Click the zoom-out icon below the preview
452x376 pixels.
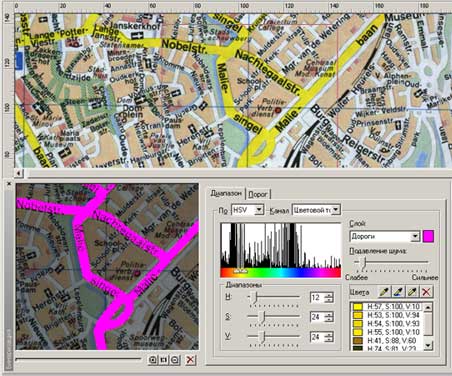(175, 360)
